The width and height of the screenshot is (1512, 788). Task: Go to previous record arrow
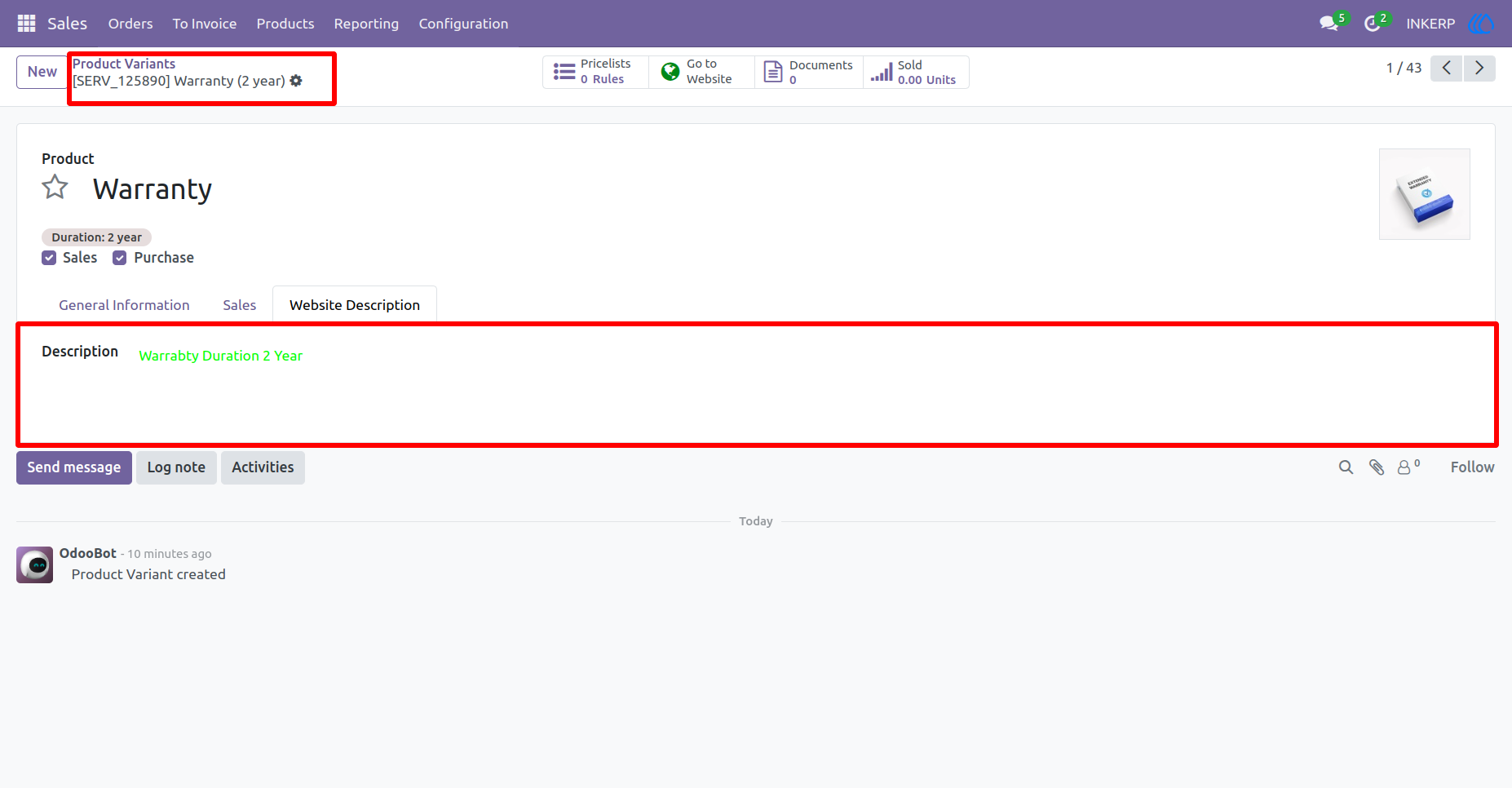(1447, 69)
